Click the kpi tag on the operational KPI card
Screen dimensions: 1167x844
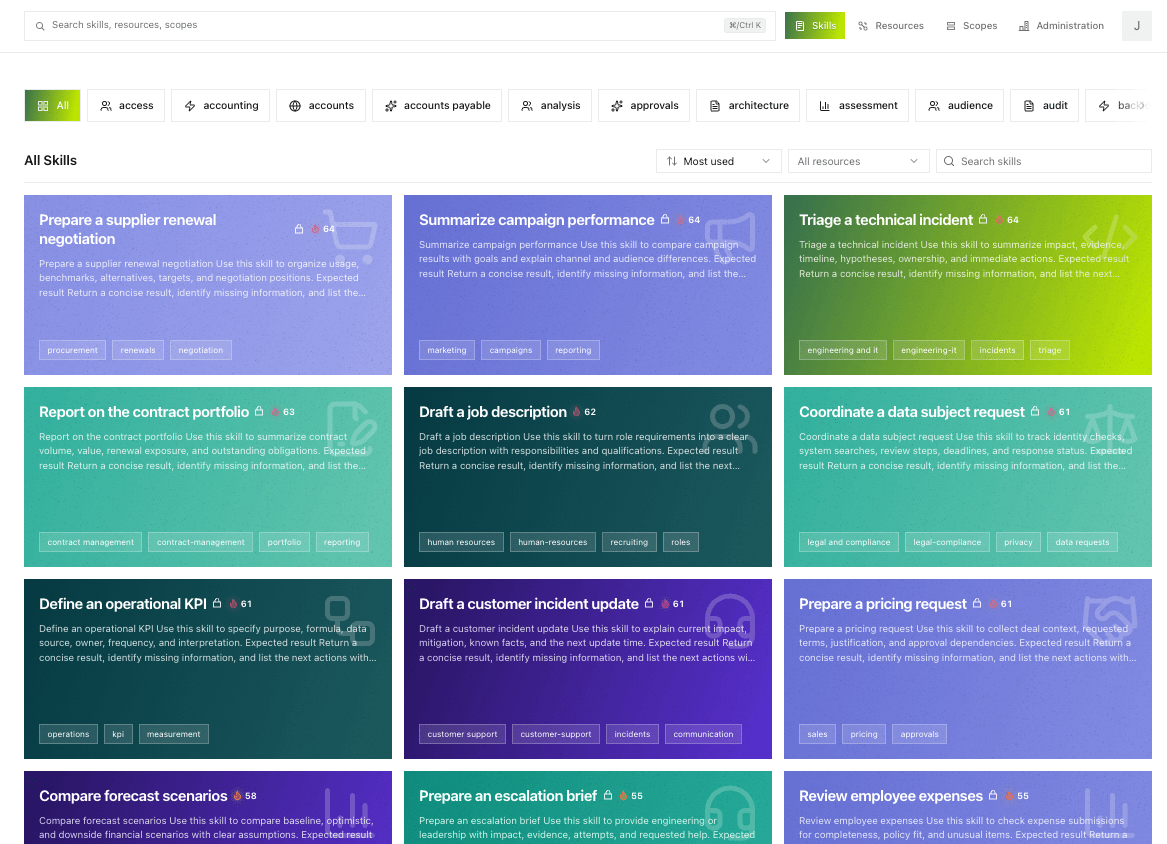click(x=118, y=735)
